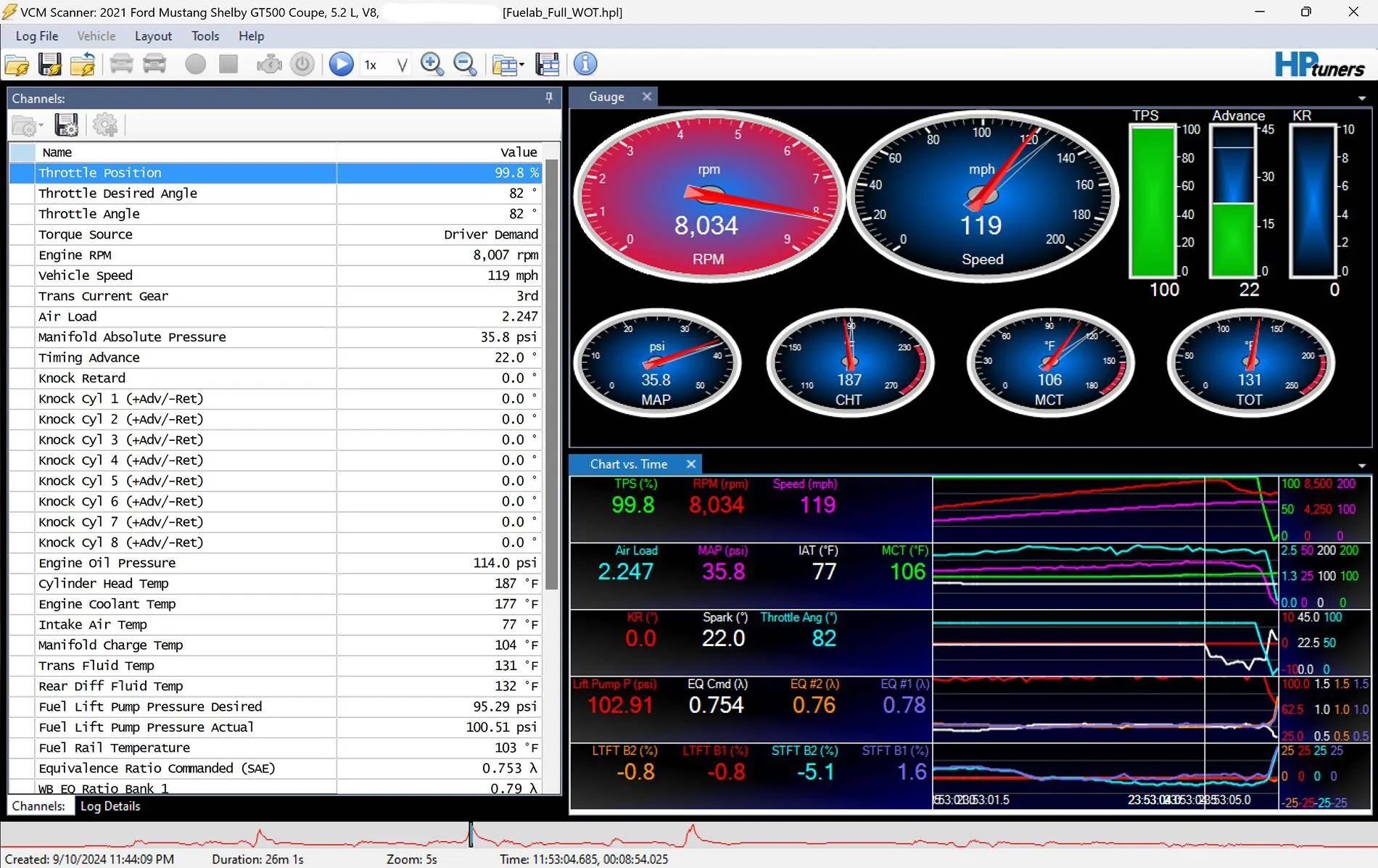The image size is (1378, 868).
Task: Click the Name column header
Action: [186, 152]
